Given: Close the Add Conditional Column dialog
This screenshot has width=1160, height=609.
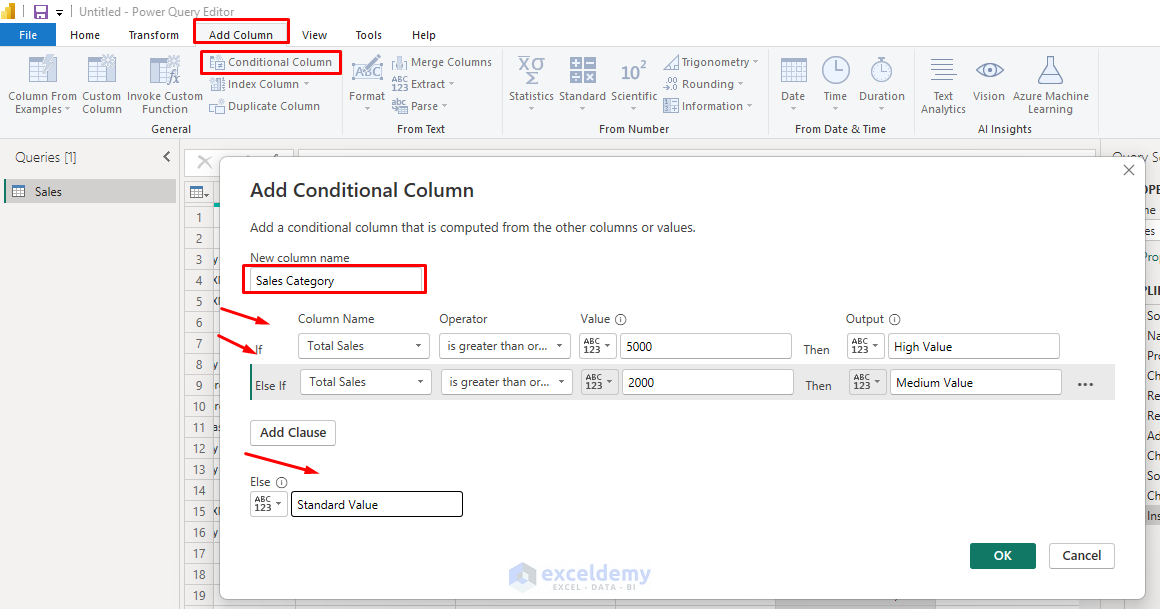Looking at the screenshot, I should [1129, 170].
